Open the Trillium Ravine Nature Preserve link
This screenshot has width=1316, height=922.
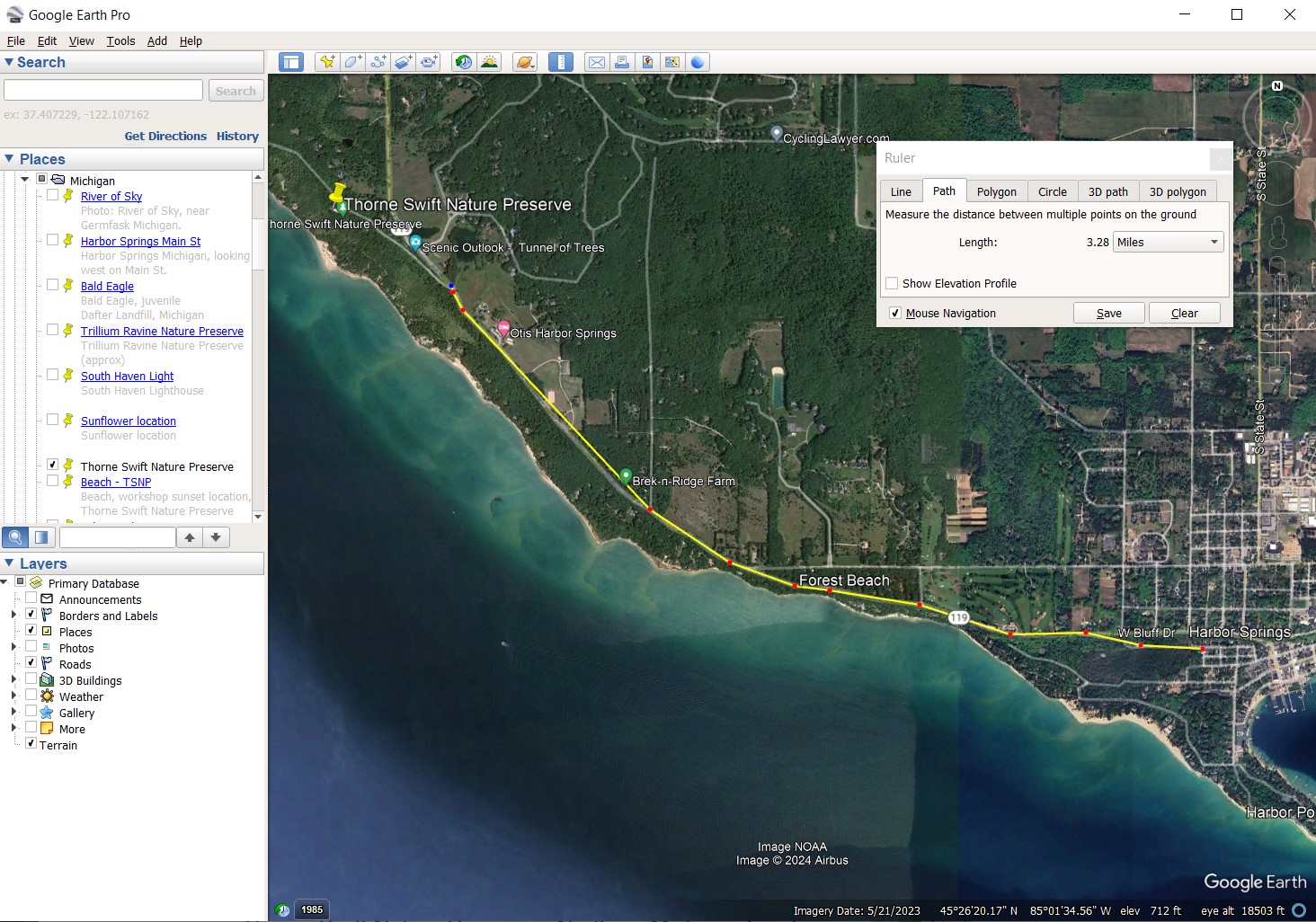point(162,331)
